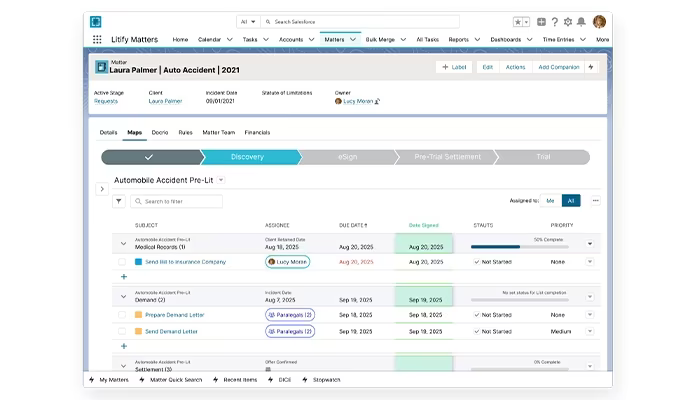The image size is (700, 400).
Task: Toggle Not Started status of Send Bill row
Action: tap(476, 262)
